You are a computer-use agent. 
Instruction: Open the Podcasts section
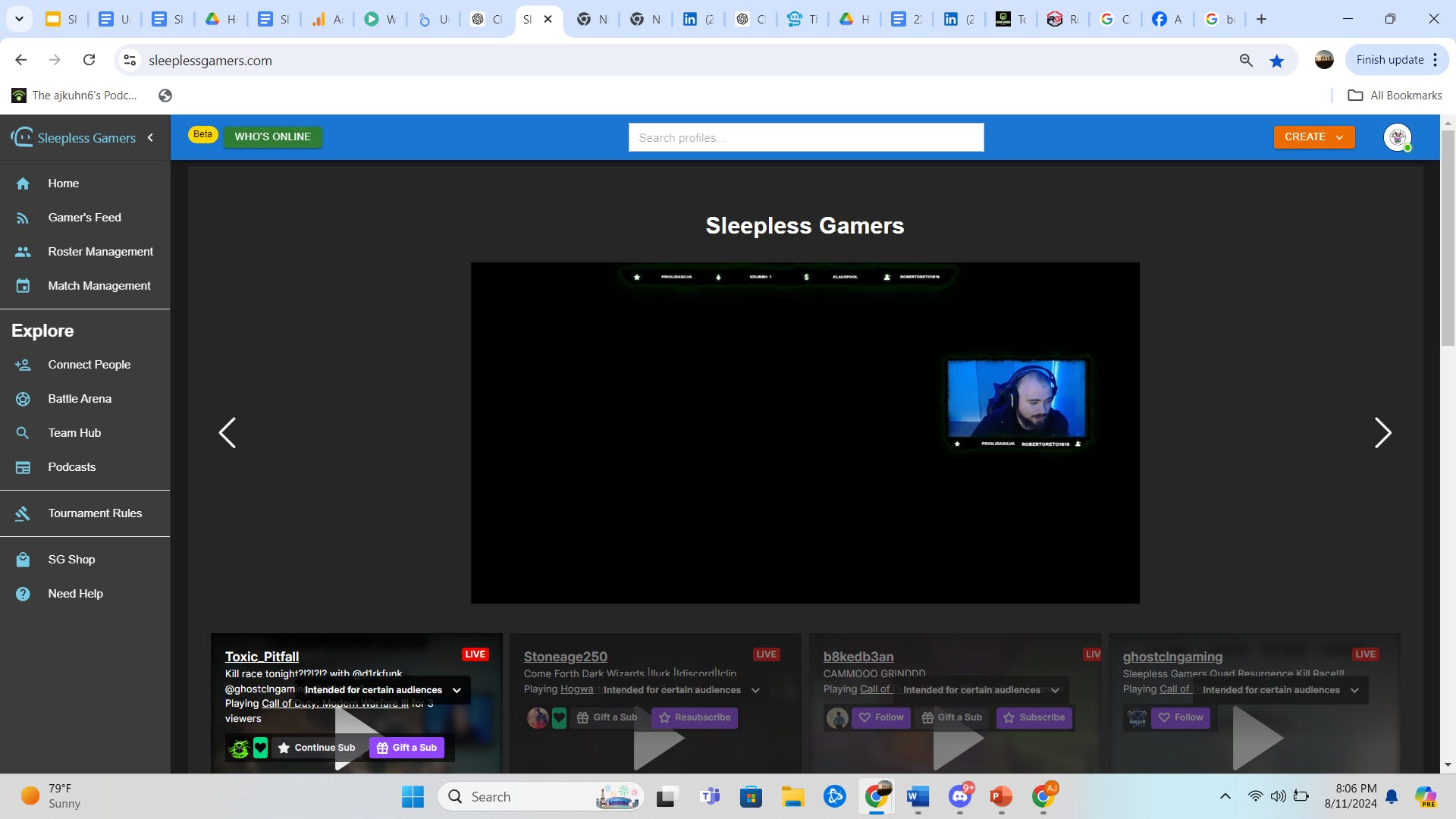tap(71, 467)
